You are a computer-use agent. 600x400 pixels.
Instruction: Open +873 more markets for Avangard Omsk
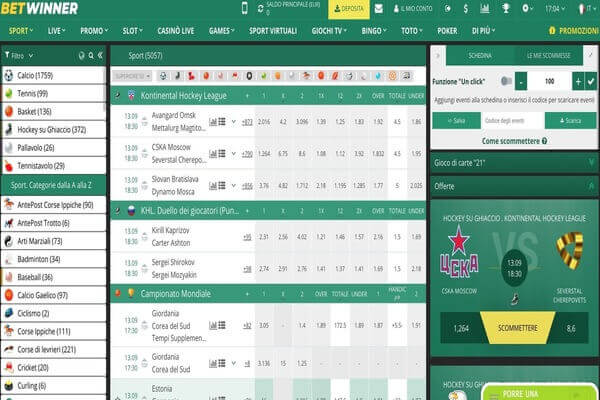tap(247, 122)
